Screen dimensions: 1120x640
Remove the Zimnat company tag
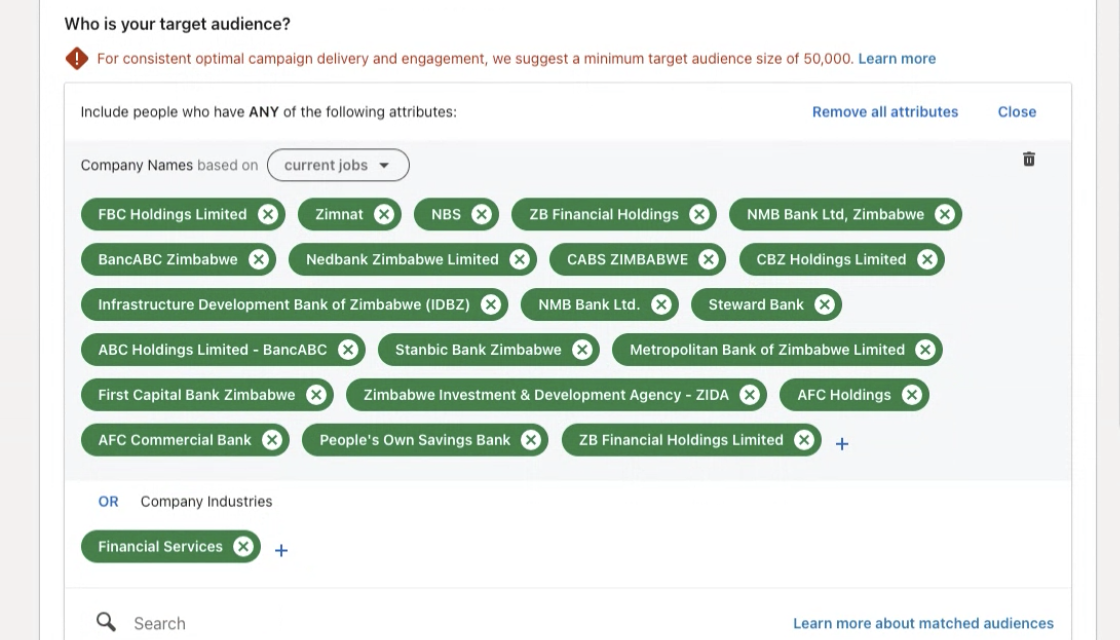384,214
